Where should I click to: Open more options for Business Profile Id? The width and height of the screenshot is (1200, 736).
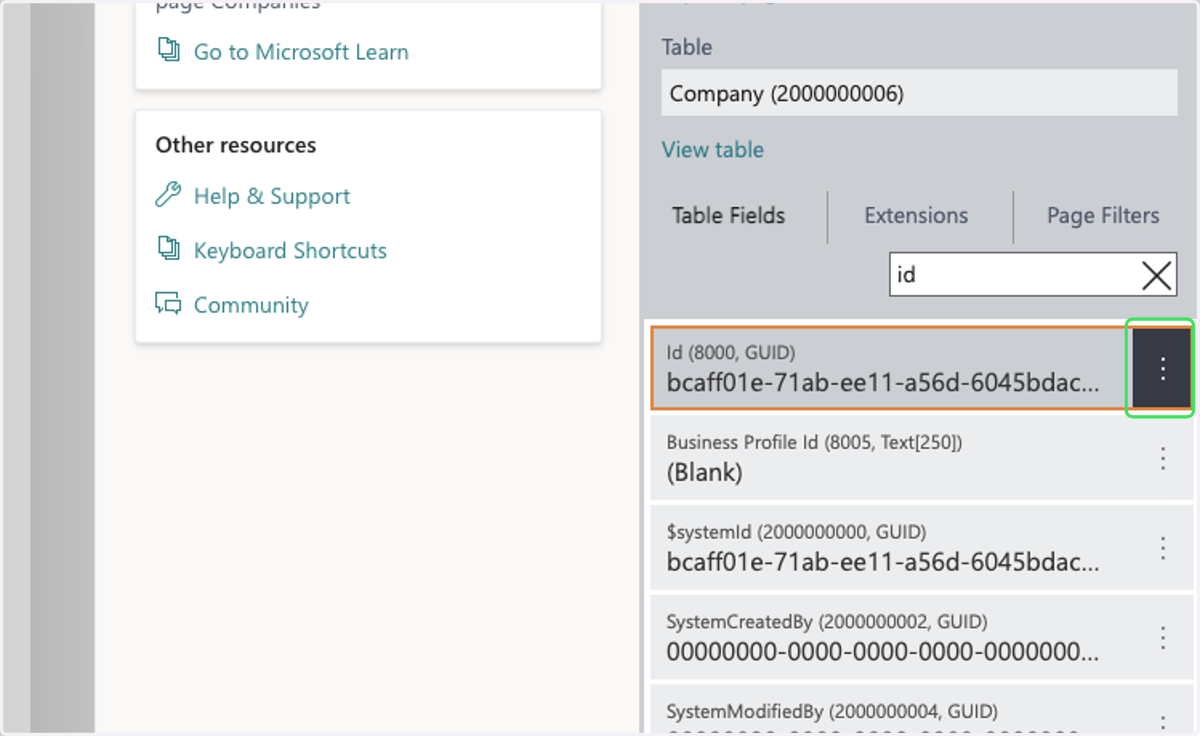tap(1162, 458)
